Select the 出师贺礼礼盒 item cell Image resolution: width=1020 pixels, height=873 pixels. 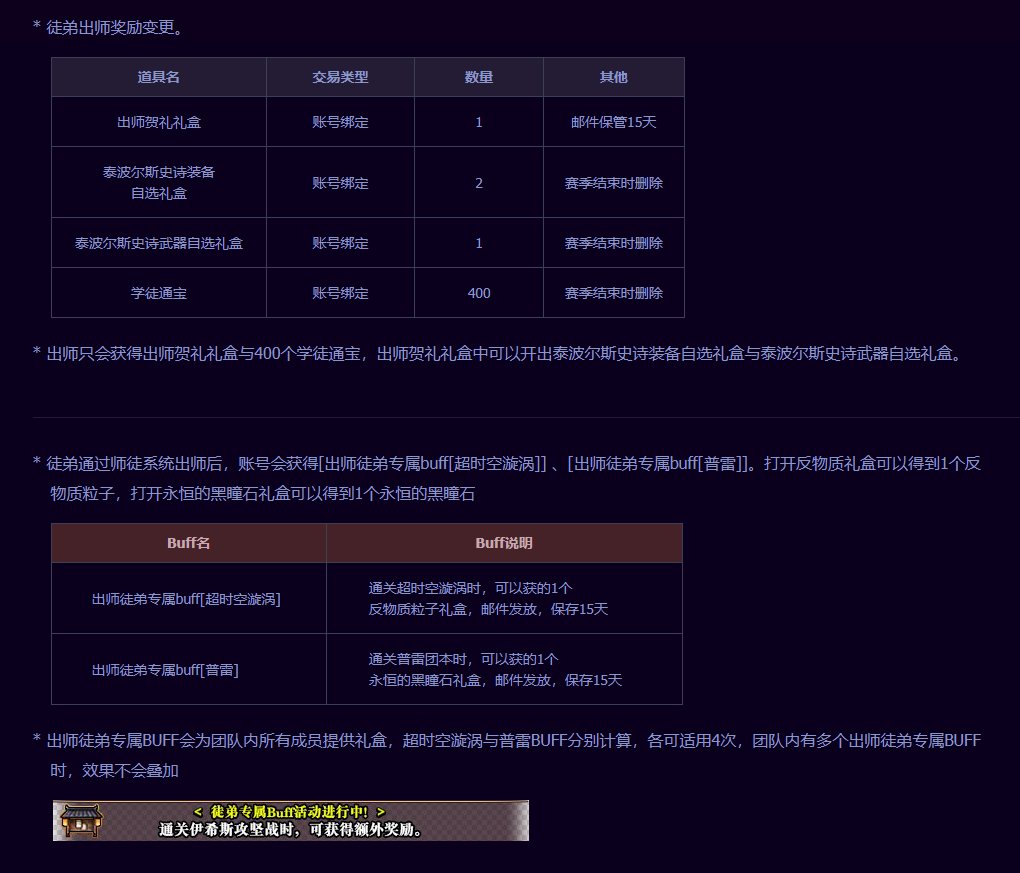pyautogui.click(x=159, y=123)
